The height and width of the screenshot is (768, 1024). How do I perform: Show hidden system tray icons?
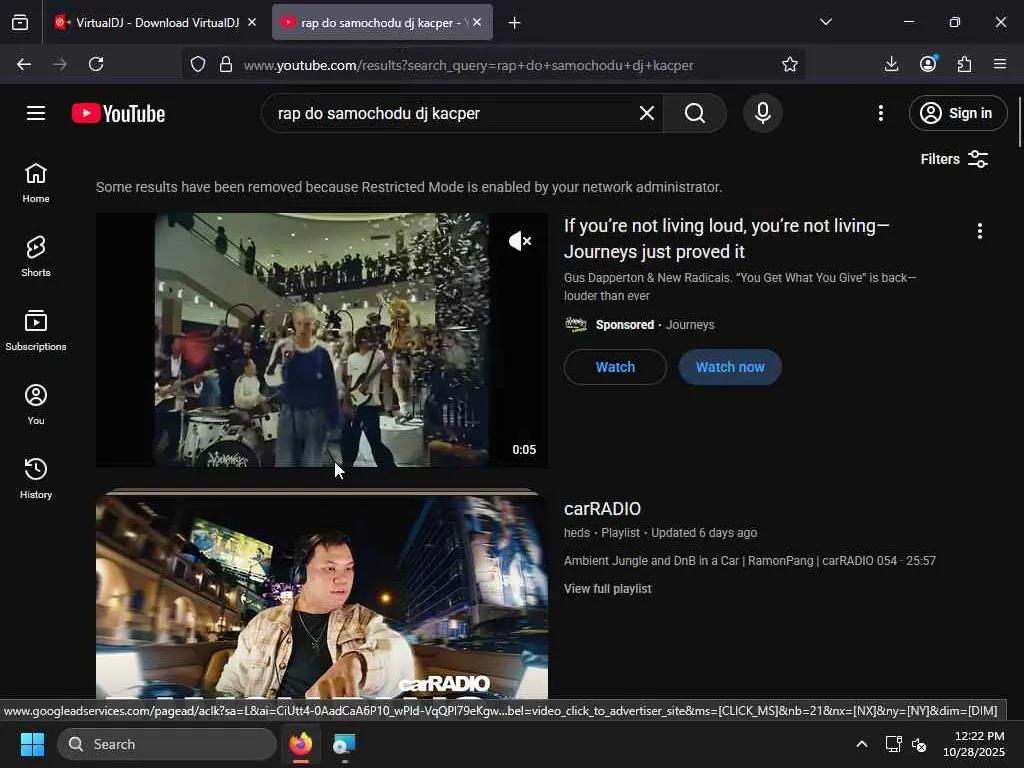[862, 744]
